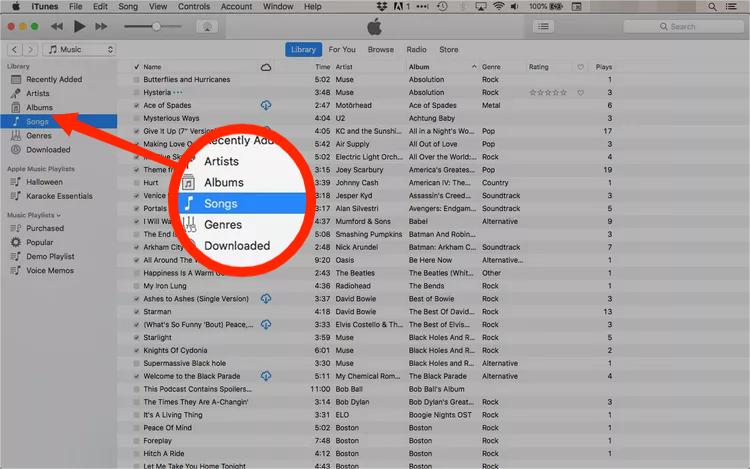Show the Up Next list button
This screenshot has height=469, width=750.
tap(543, 26)
